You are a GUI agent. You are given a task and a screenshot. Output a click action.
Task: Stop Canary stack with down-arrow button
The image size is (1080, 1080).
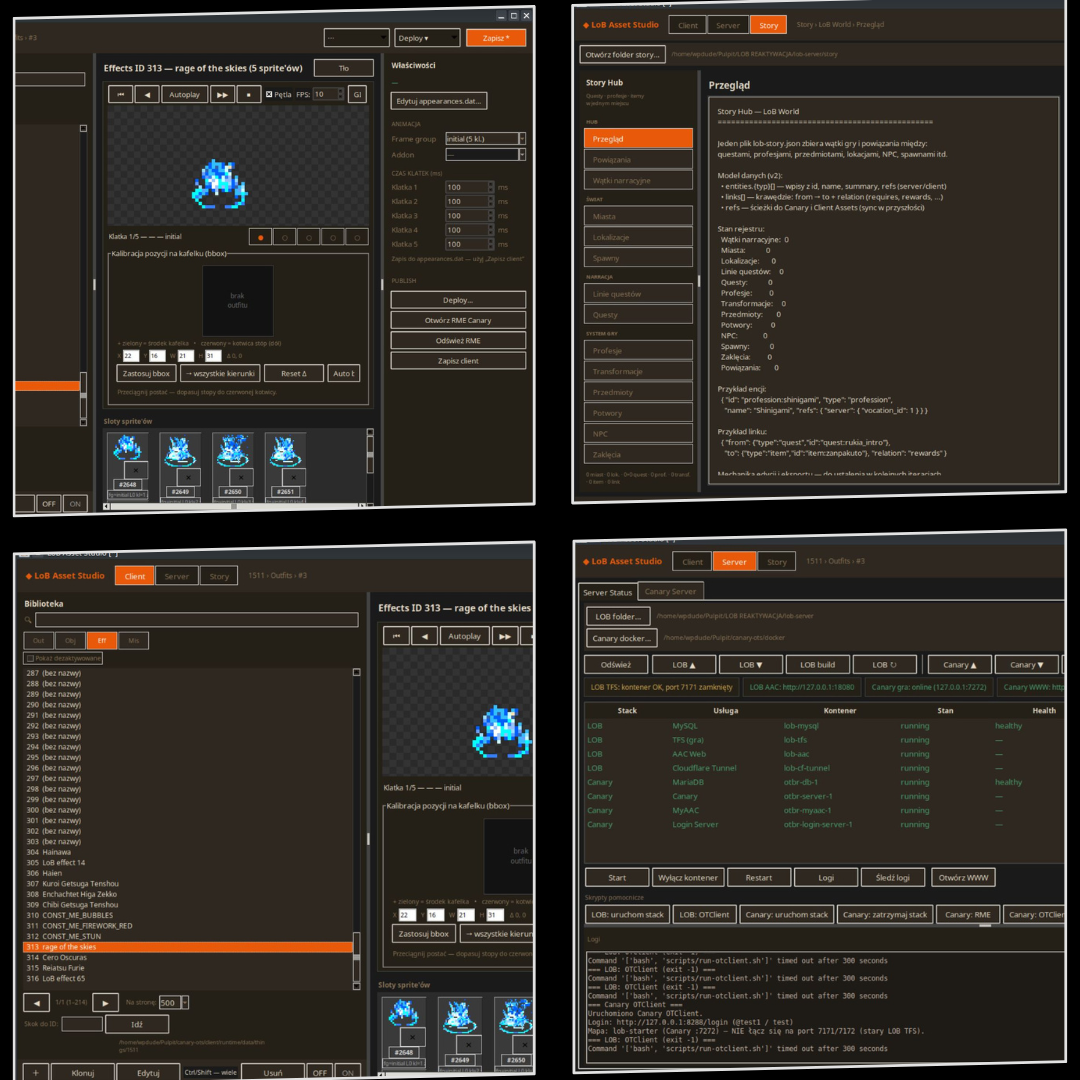coord(1026,665)
